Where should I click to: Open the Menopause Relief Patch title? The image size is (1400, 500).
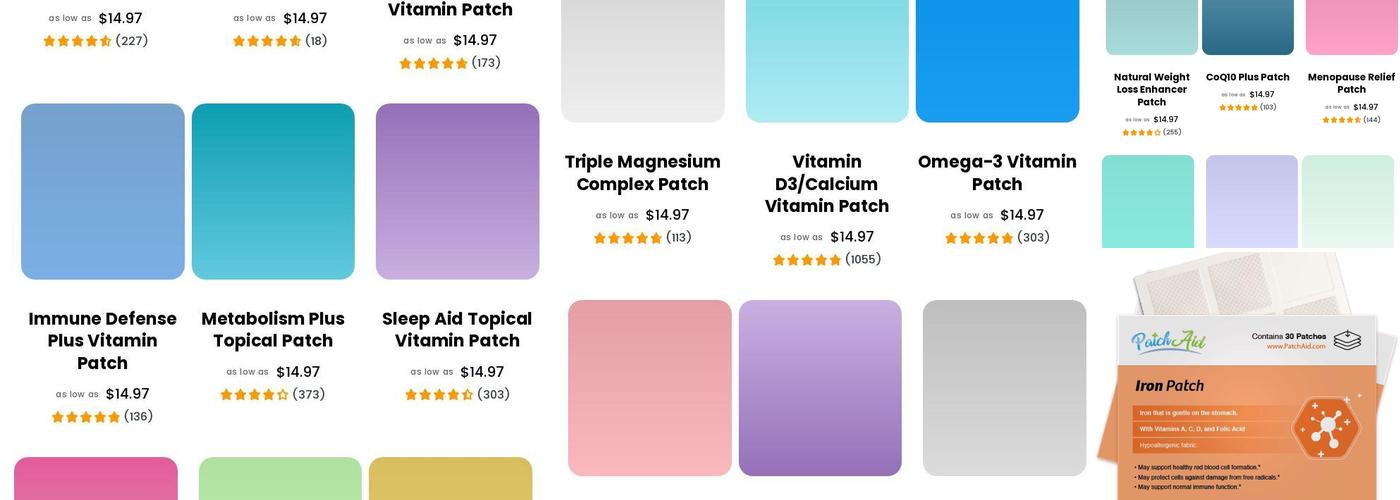click(1351, 83)
